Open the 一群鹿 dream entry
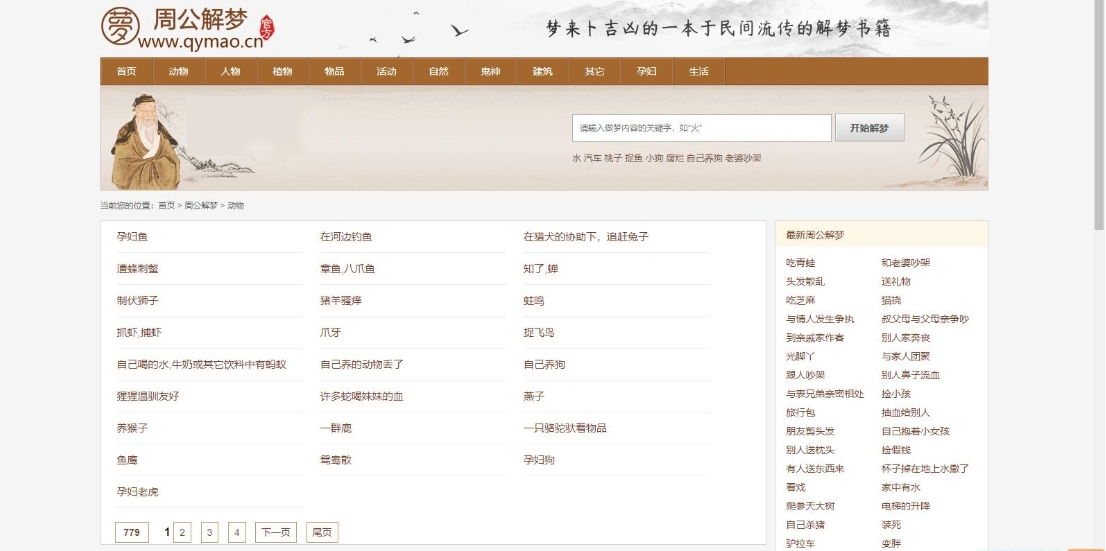Viewport: 1106px width, 551px height. 336,428
